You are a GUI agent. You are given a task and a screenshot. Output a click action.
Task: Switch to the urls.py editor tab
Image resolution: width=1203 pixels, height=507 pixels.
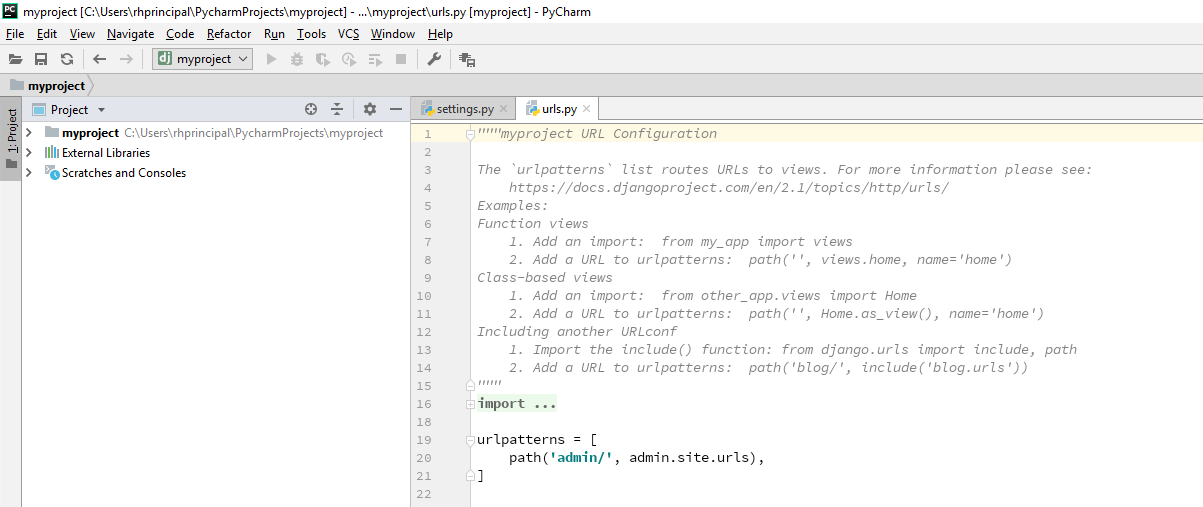pos(559,109)
